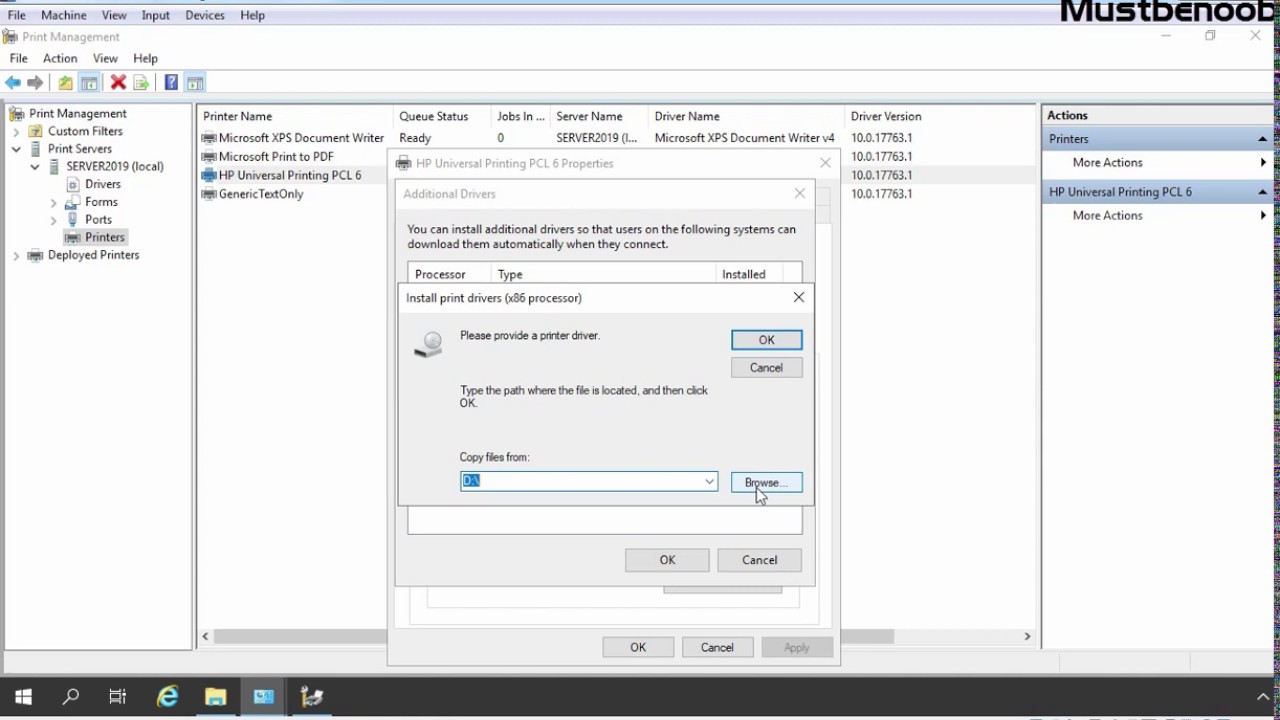1280x720 pixels.
Task: Click the Drivers icon in the tree
Action: (x=73, y=184)
